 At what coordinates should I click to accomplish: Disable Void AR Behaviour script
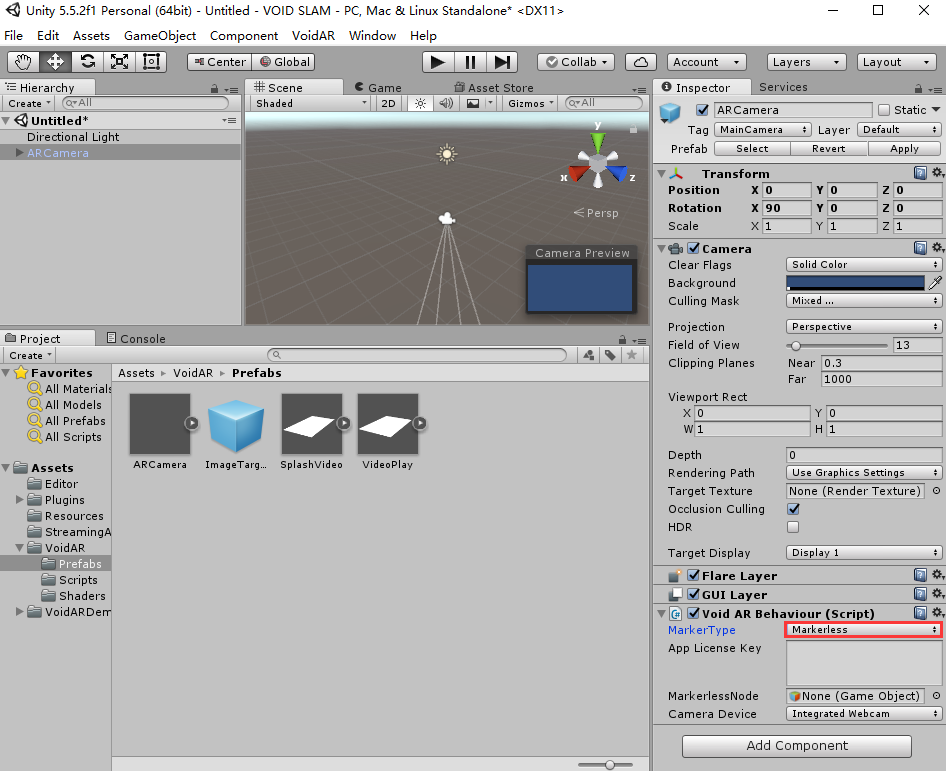[694, 613]
